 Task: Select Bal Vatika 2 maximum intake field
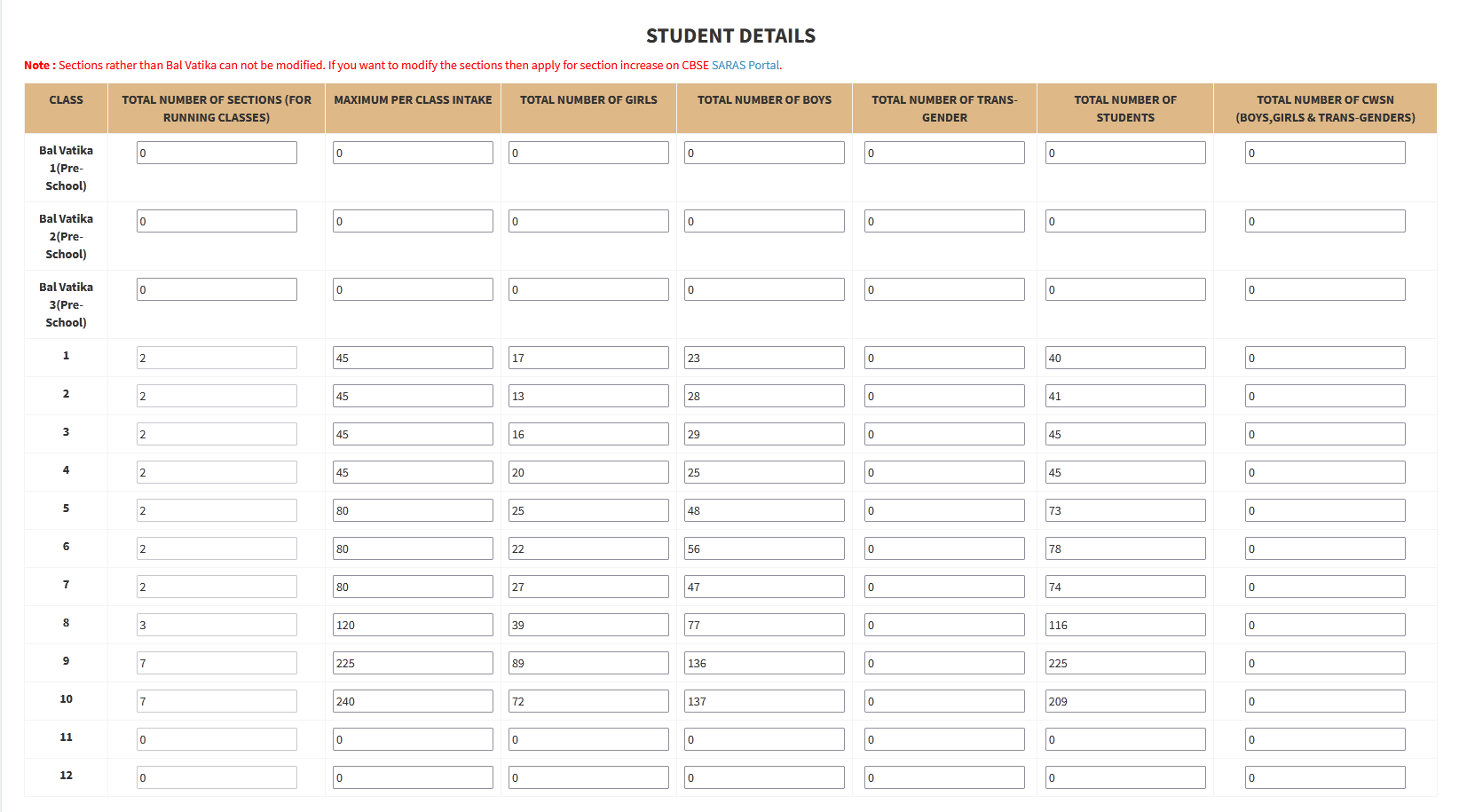coord(413,221)
